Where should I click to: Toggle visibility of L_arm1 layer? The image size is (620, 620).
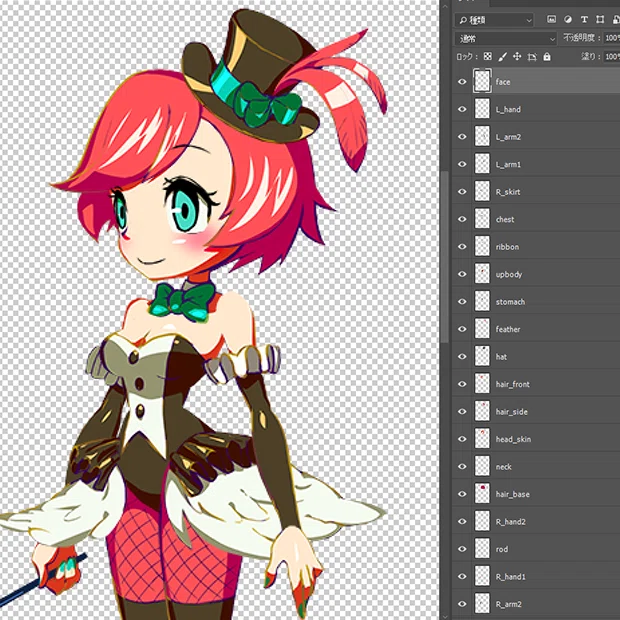[462, 164]
